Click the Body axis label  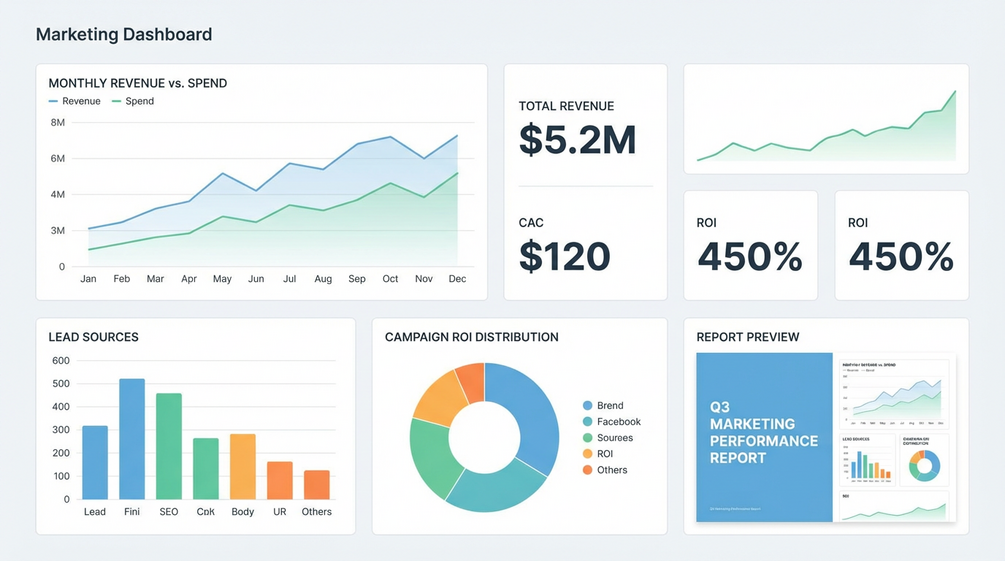click(243, 512)
